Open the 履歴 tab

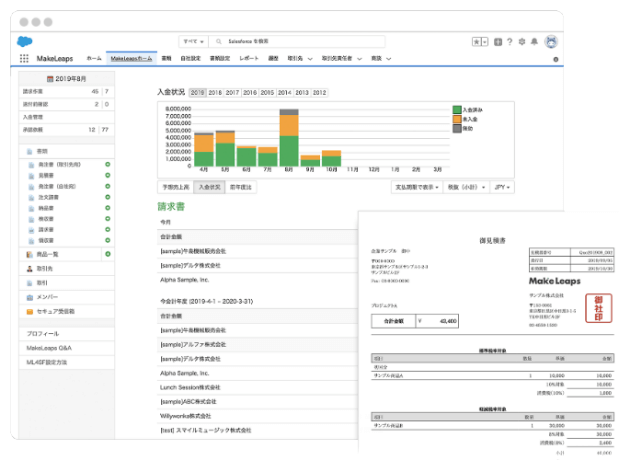pyautogui.click(x=273, y=58)
